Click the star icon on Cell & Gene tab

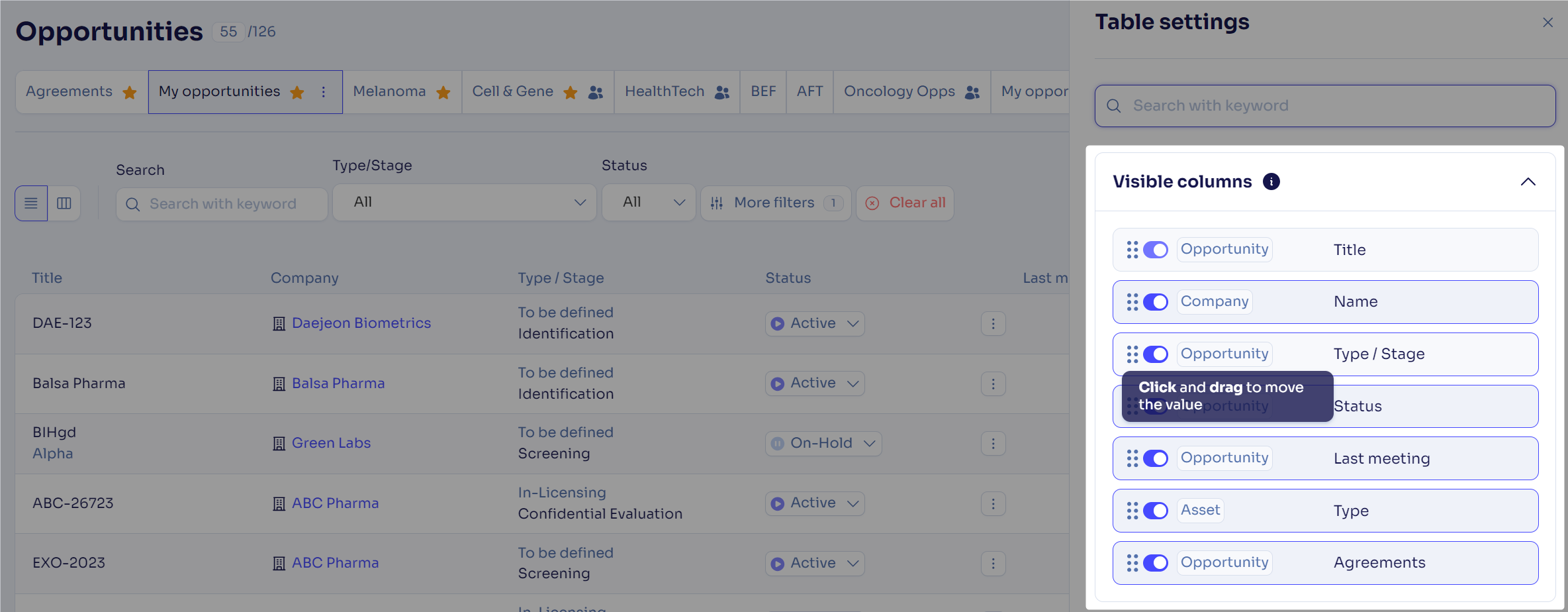coord(571,92)
